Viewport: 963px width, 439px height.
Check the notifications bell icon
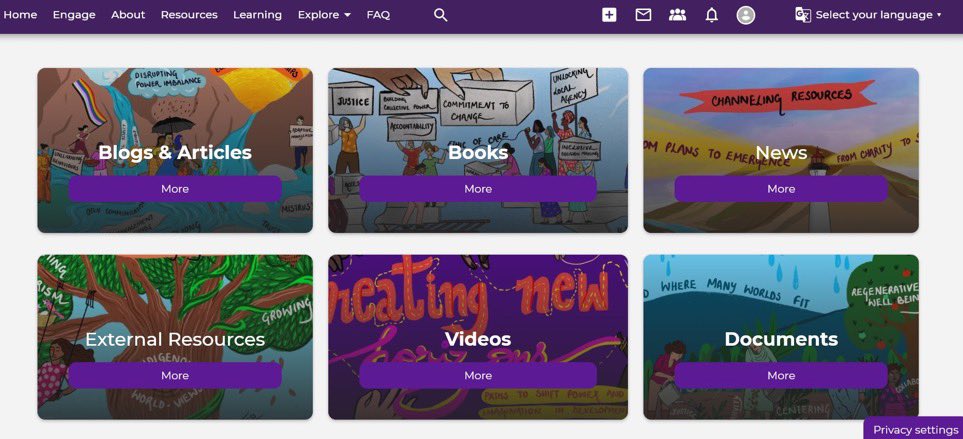coord(712,15)
